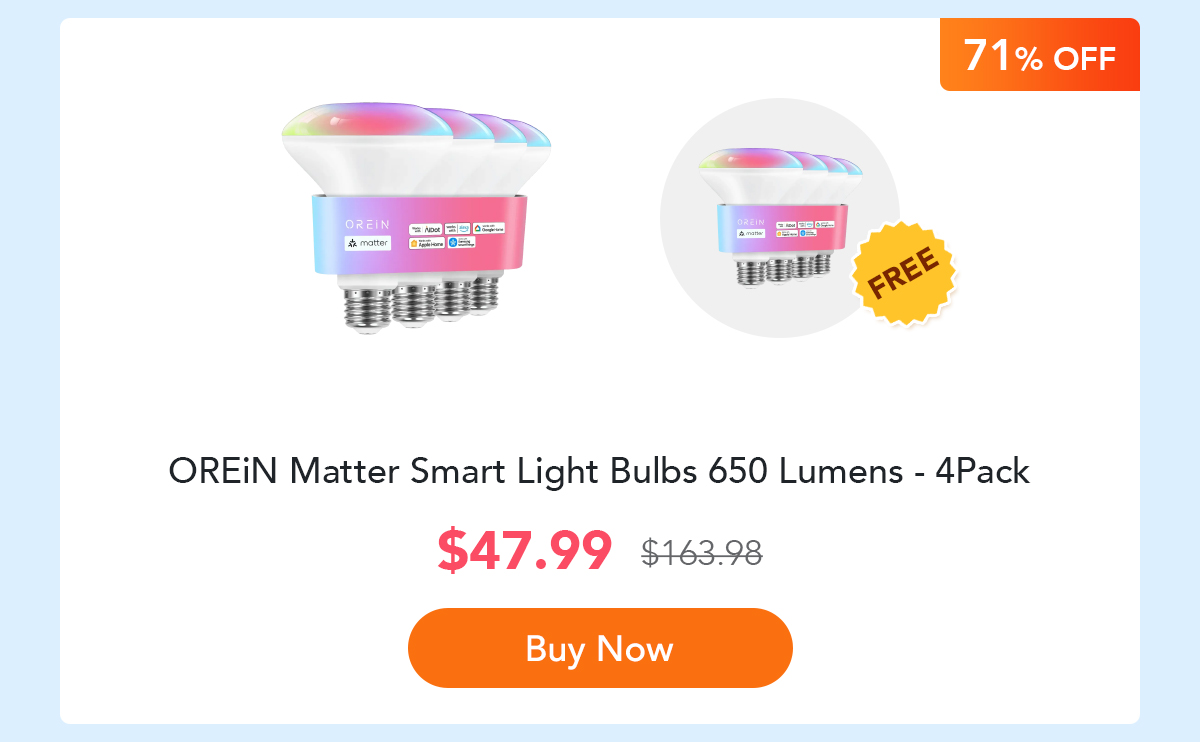This screenshot has width=1200, height=742.
Task: Open the free bulb pack circular thumbnail
Action: click(x=780, y=218)
